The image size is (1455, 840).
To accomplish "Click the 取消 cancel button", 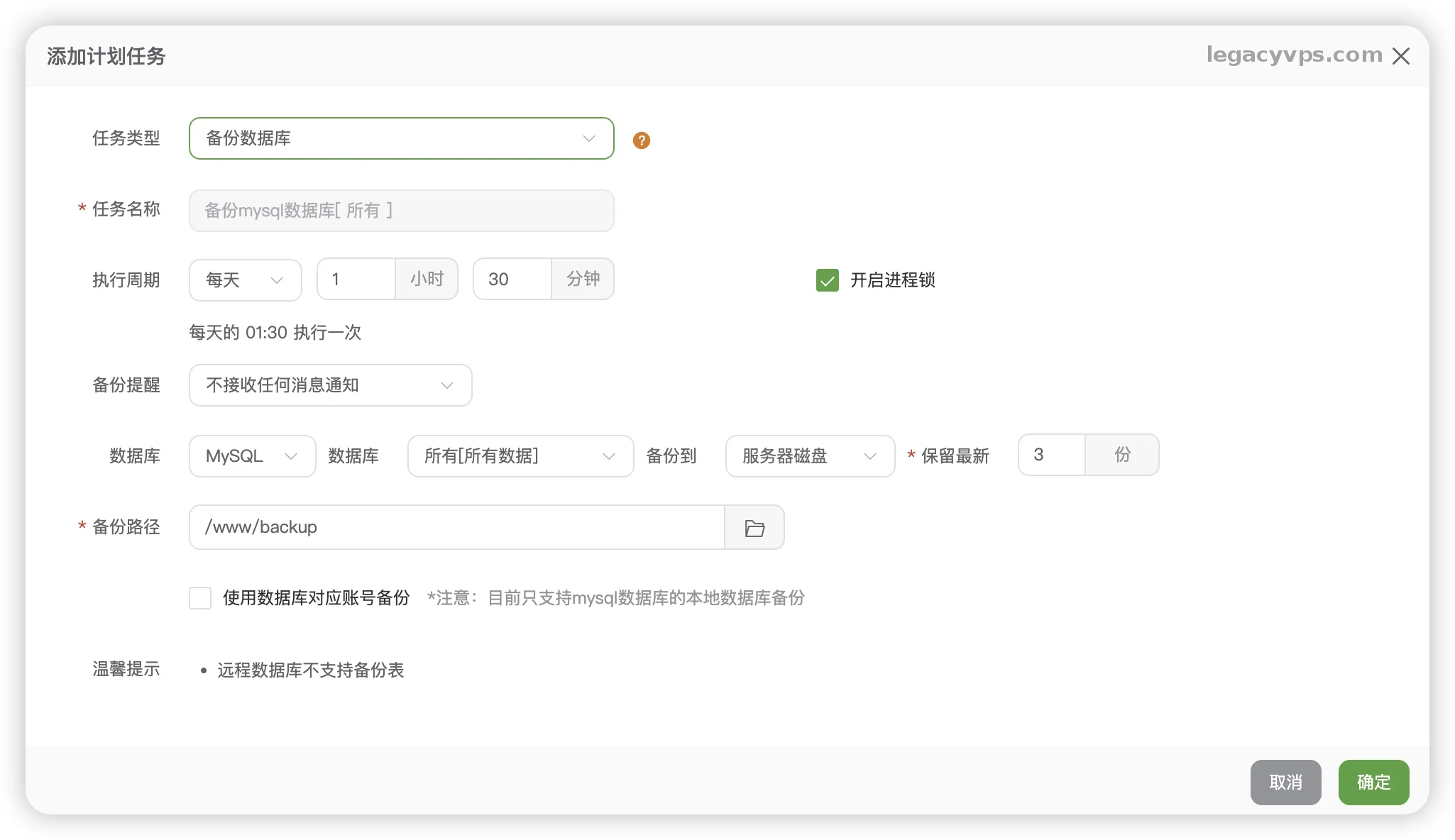I will click(1285, 782).
